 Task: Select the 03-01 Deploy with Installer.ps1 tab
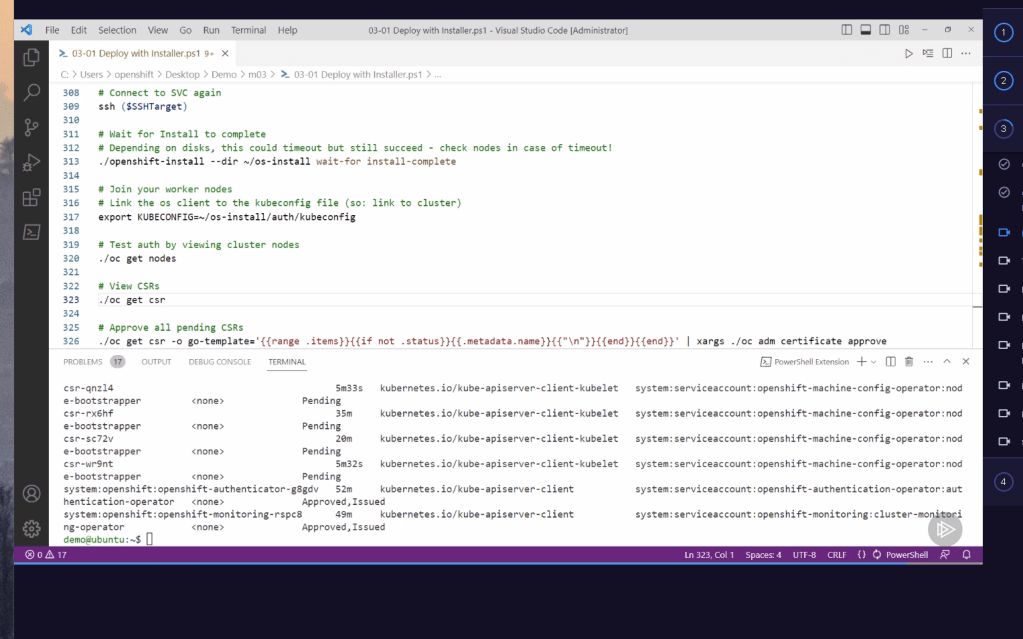click(x=136, y=54)
